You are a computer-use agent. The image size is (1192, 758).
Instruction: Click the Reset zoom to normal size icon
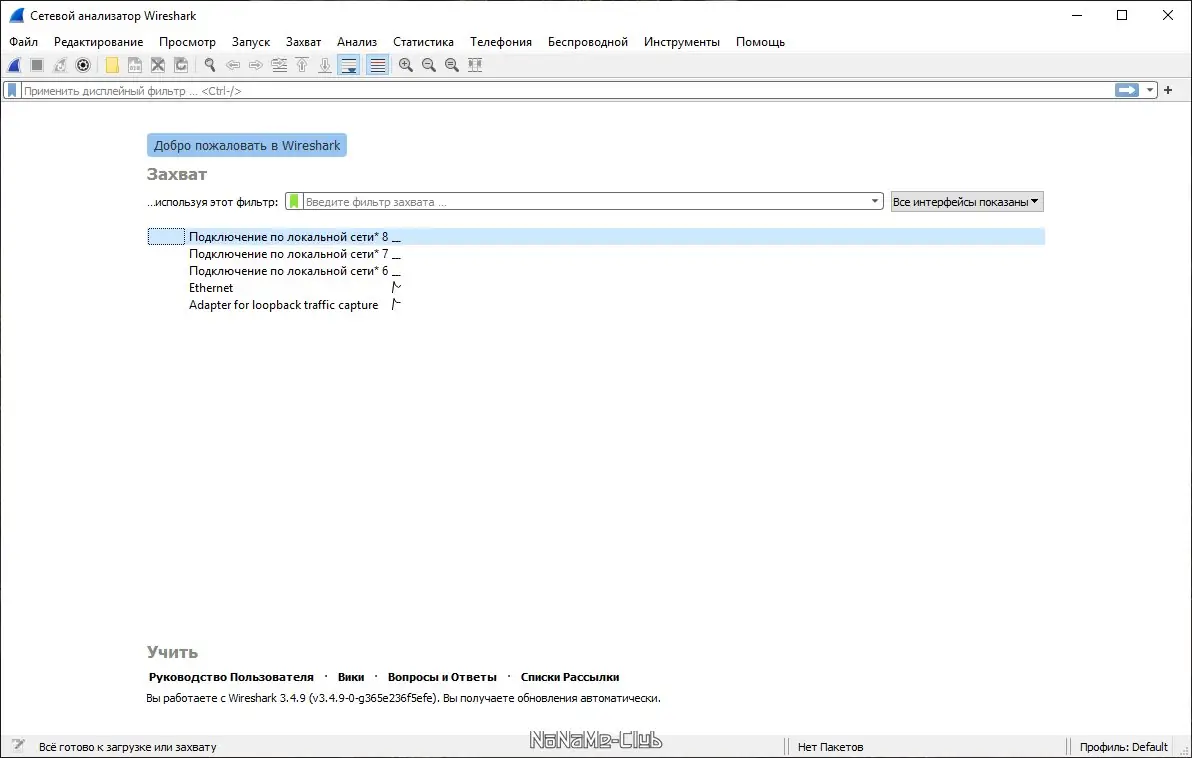(x=452, y=65)
